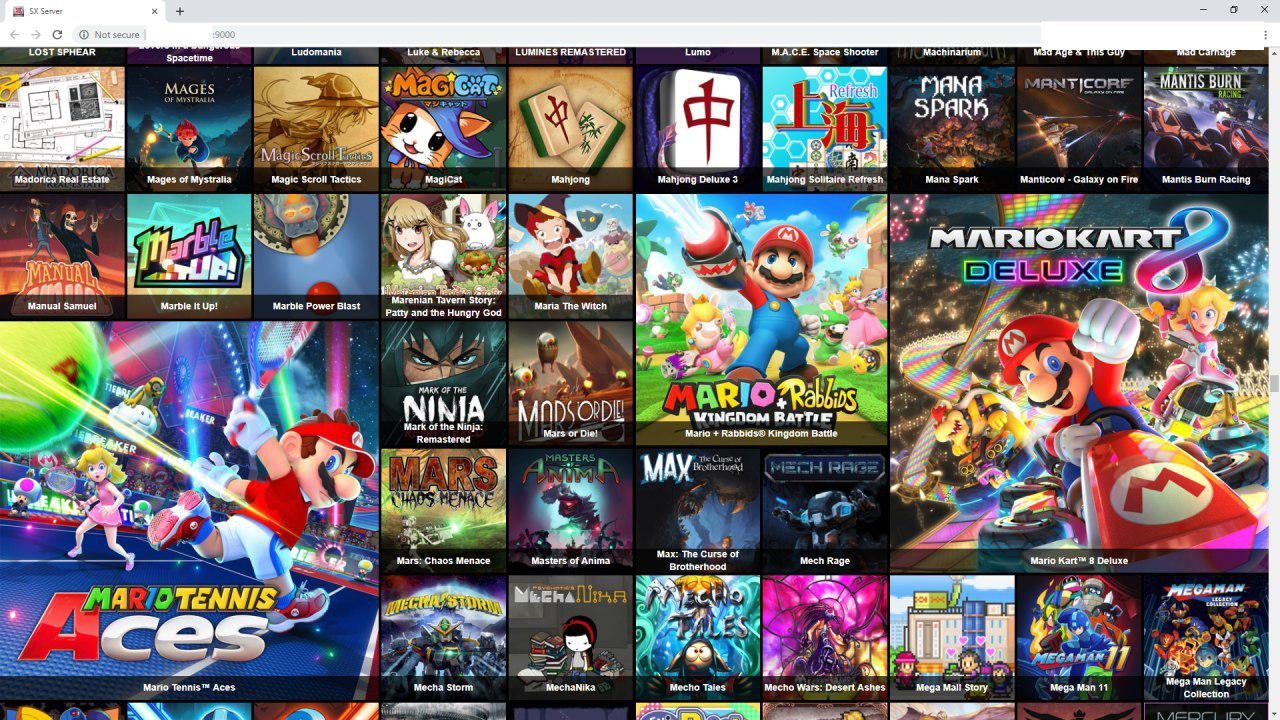Open Mahjong Solitaire Refresh tile

(x=825, y=128)
